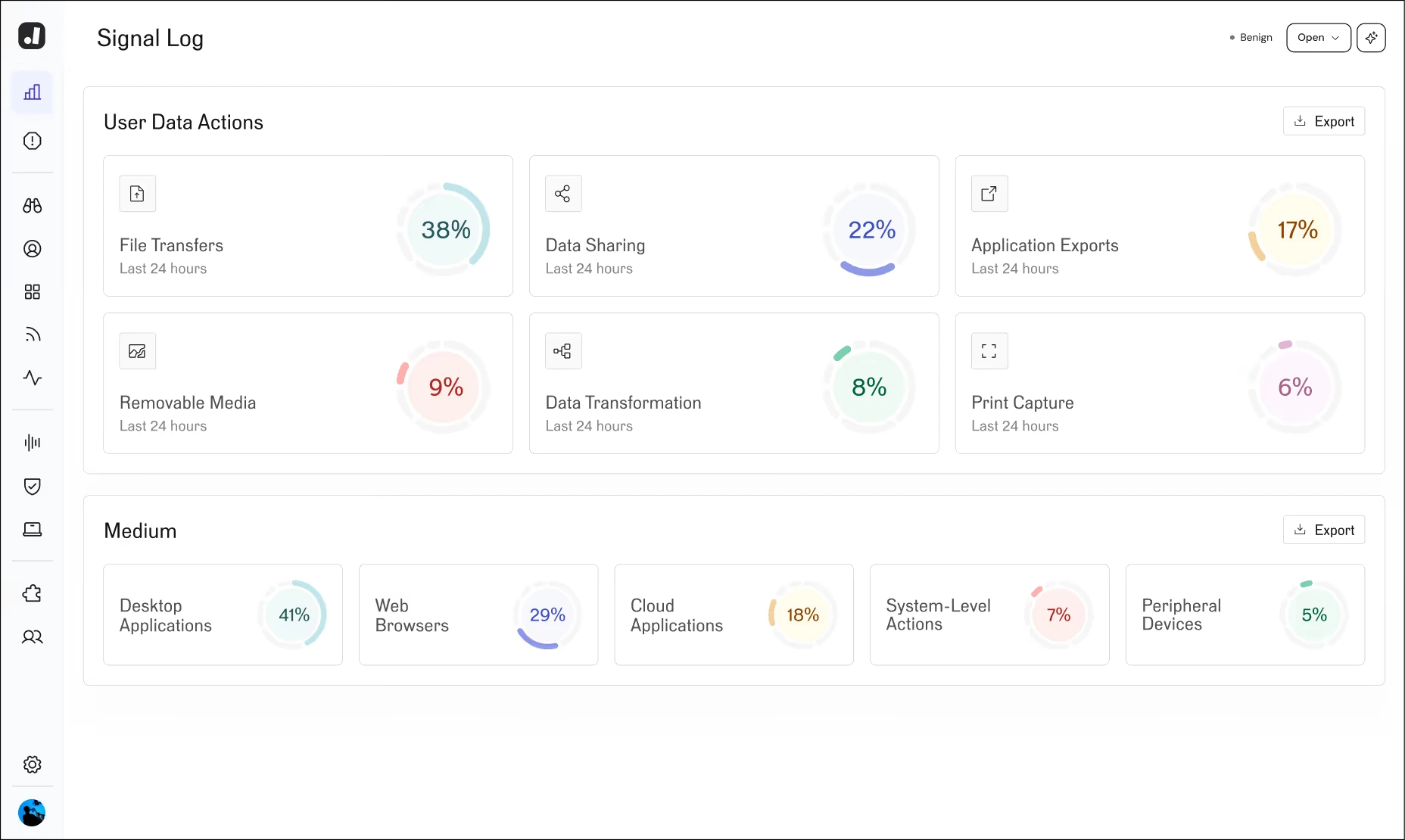This screenshot has height=840, width=1405.
Task: Open the activity pulse icon
Action: 33,378
